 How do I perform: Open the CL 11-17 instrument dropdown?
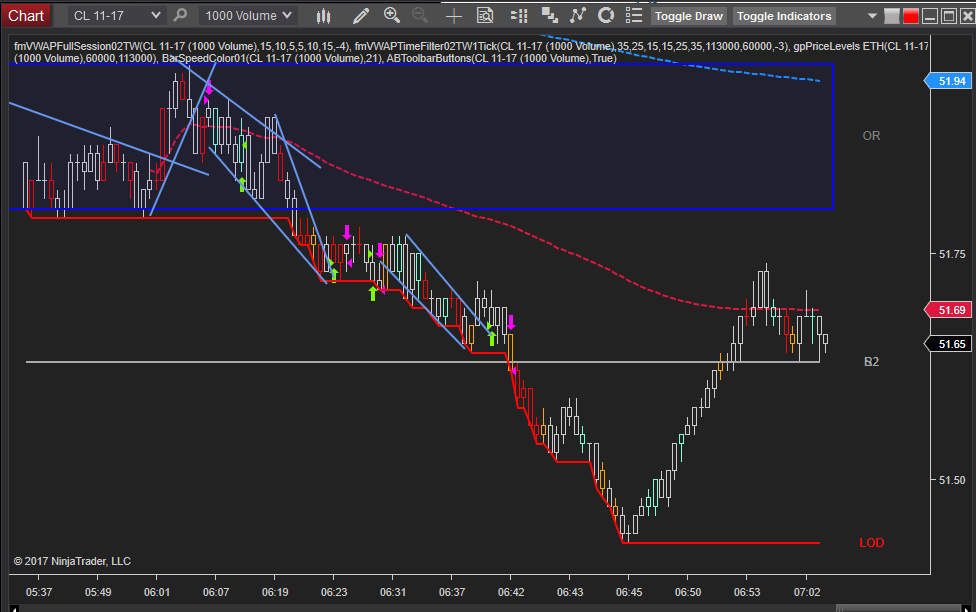[x=116, y=16]
